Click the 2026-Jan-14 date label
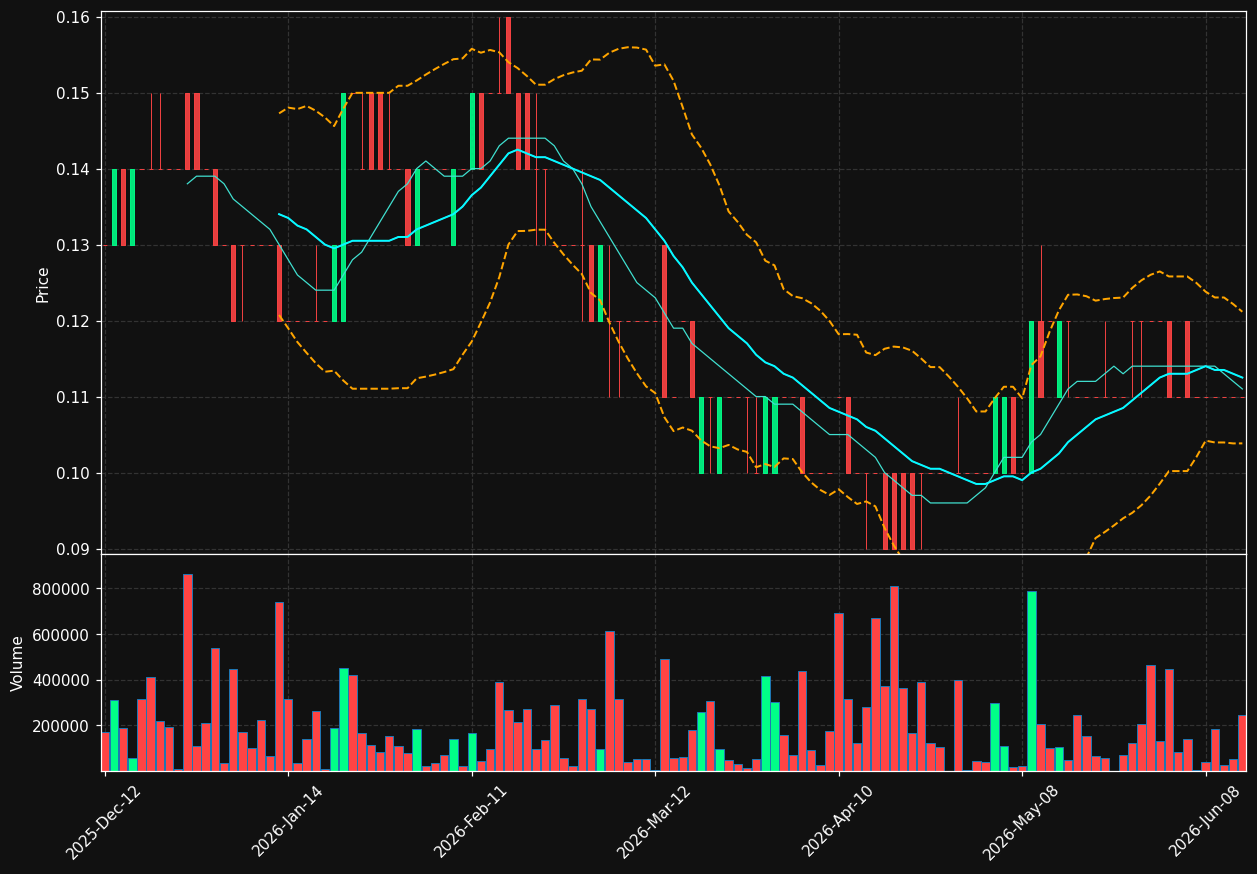The height and width of the screenshot is (874, 1257). pos(288,821)
